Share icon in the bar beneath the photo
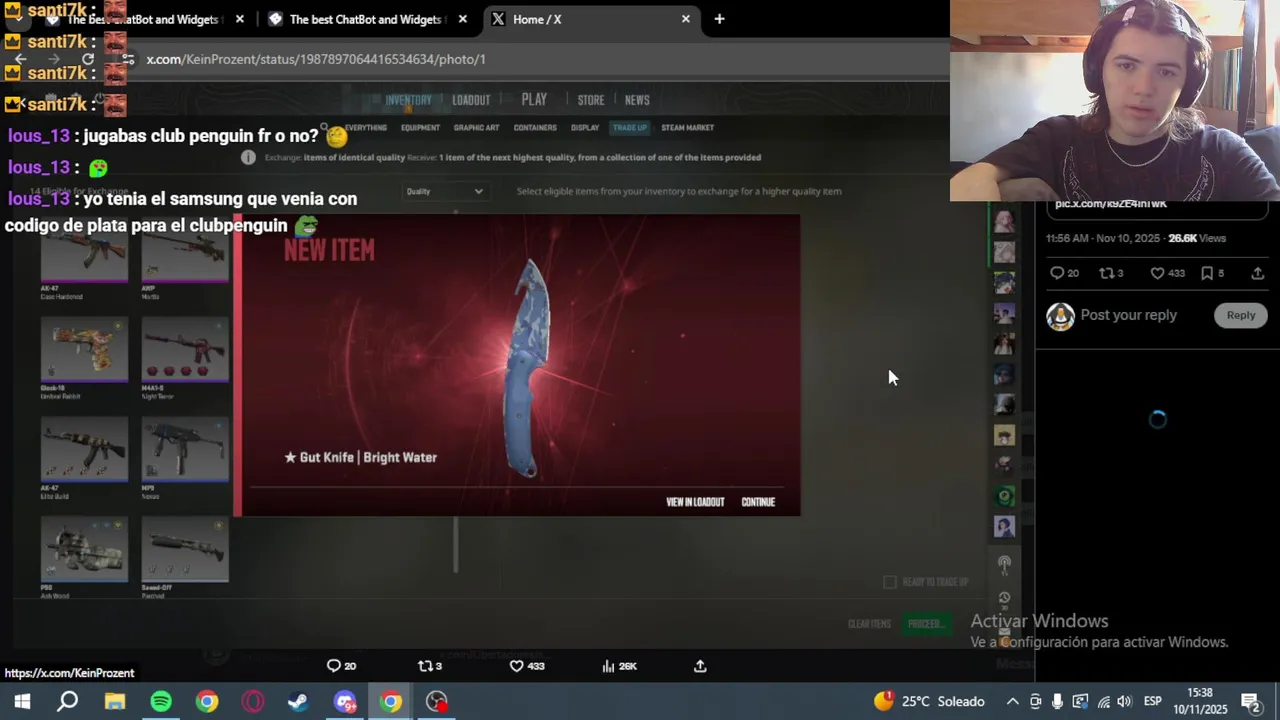 pos(700,666)
